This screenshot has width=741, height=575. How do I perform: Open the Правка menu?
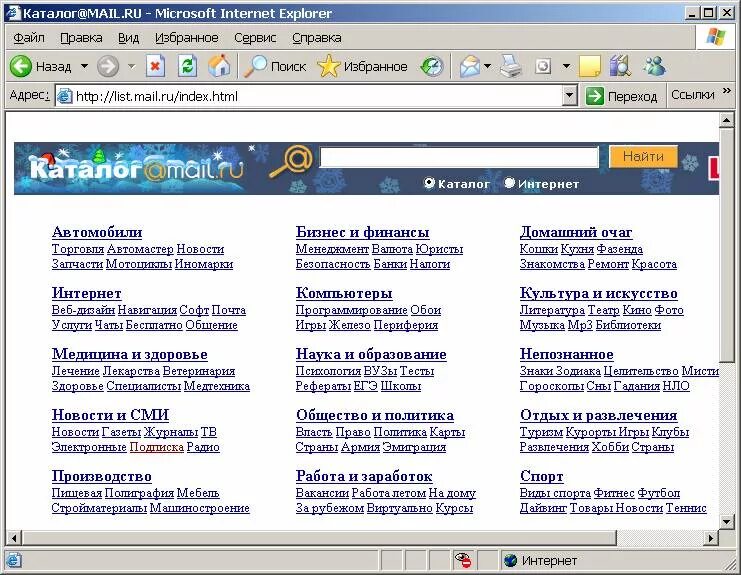click(x=81, y=37)
